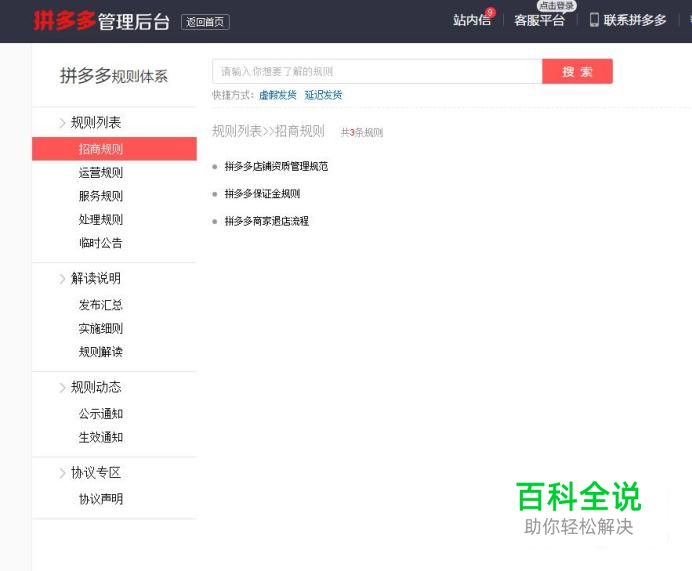Open 客服平台
This screenshot has height=571, width=692.
tap(539, 20)
